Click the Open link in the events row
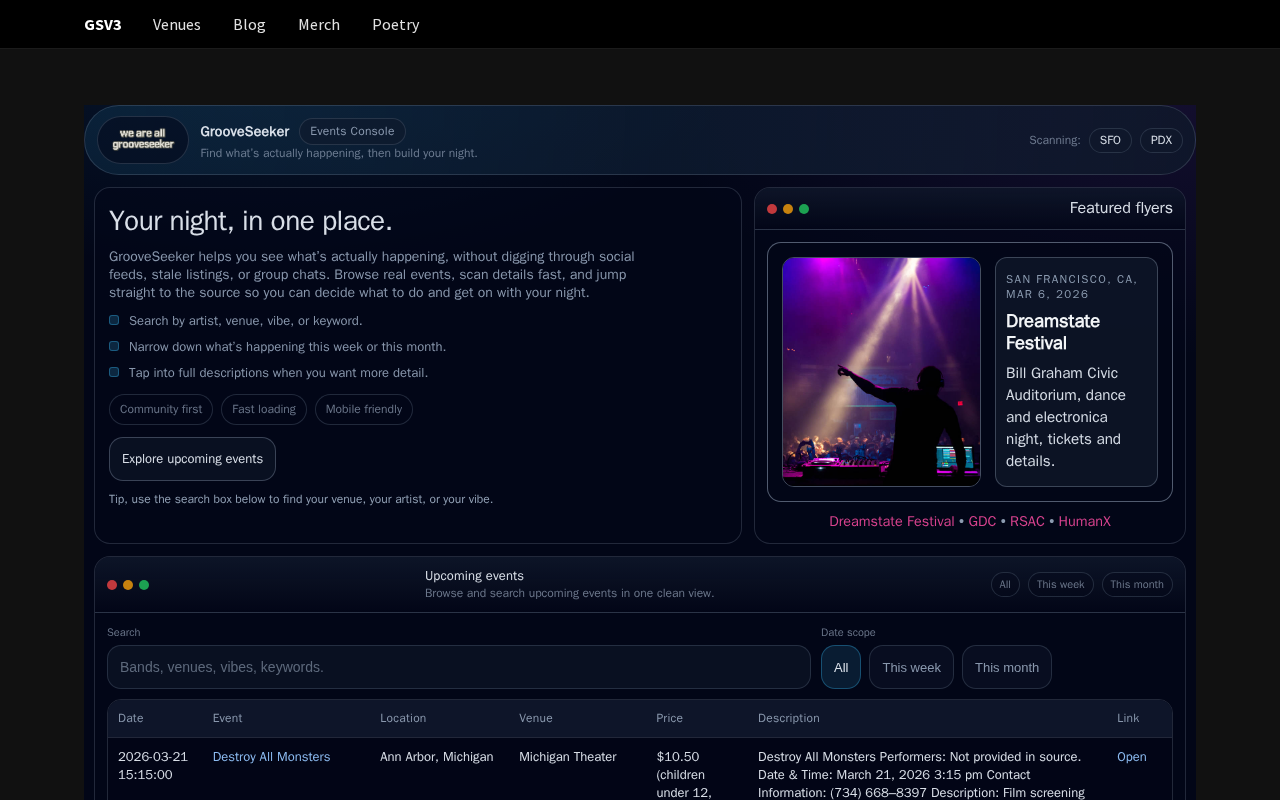The image size is (1280, 800). coord(1131,757)
